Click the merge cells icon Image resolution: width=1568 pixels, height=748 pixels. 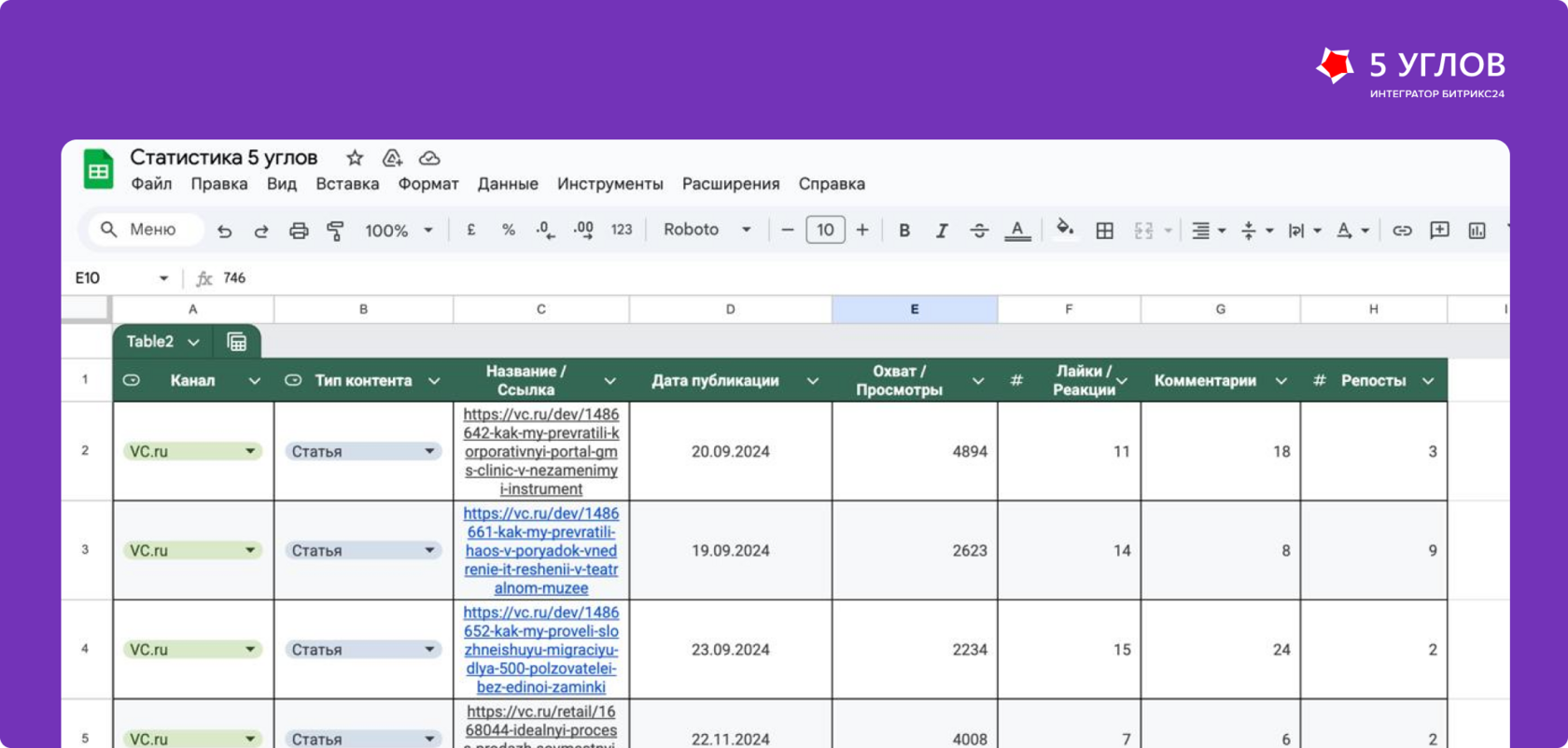tap(1144, 230)
